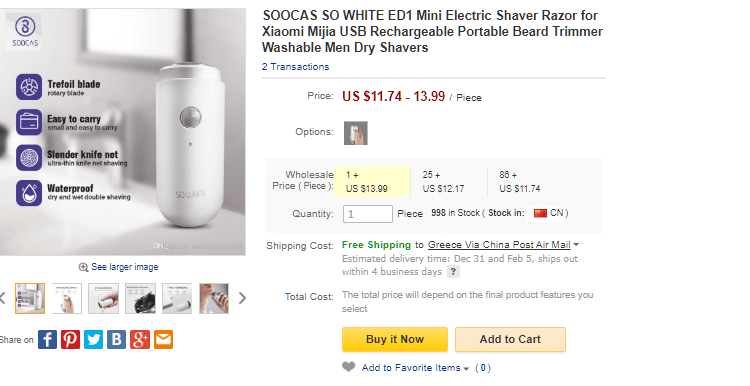Image resolution: width=750 pixels, height=386 pixels.
Task: Click the Buy it Now button
Action: point(395,340)
